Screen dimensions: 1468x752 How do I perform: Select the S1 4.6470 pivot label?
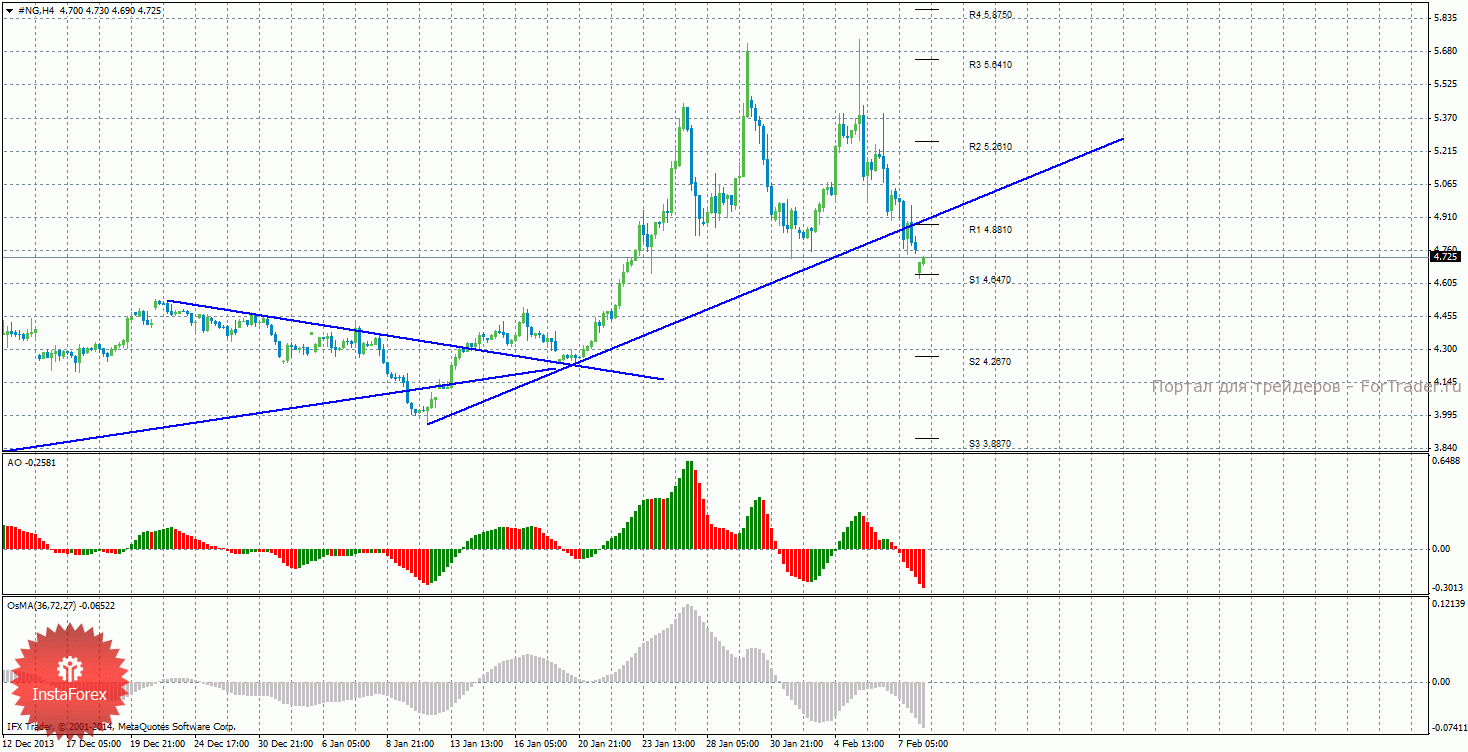[x=990, y=280]
